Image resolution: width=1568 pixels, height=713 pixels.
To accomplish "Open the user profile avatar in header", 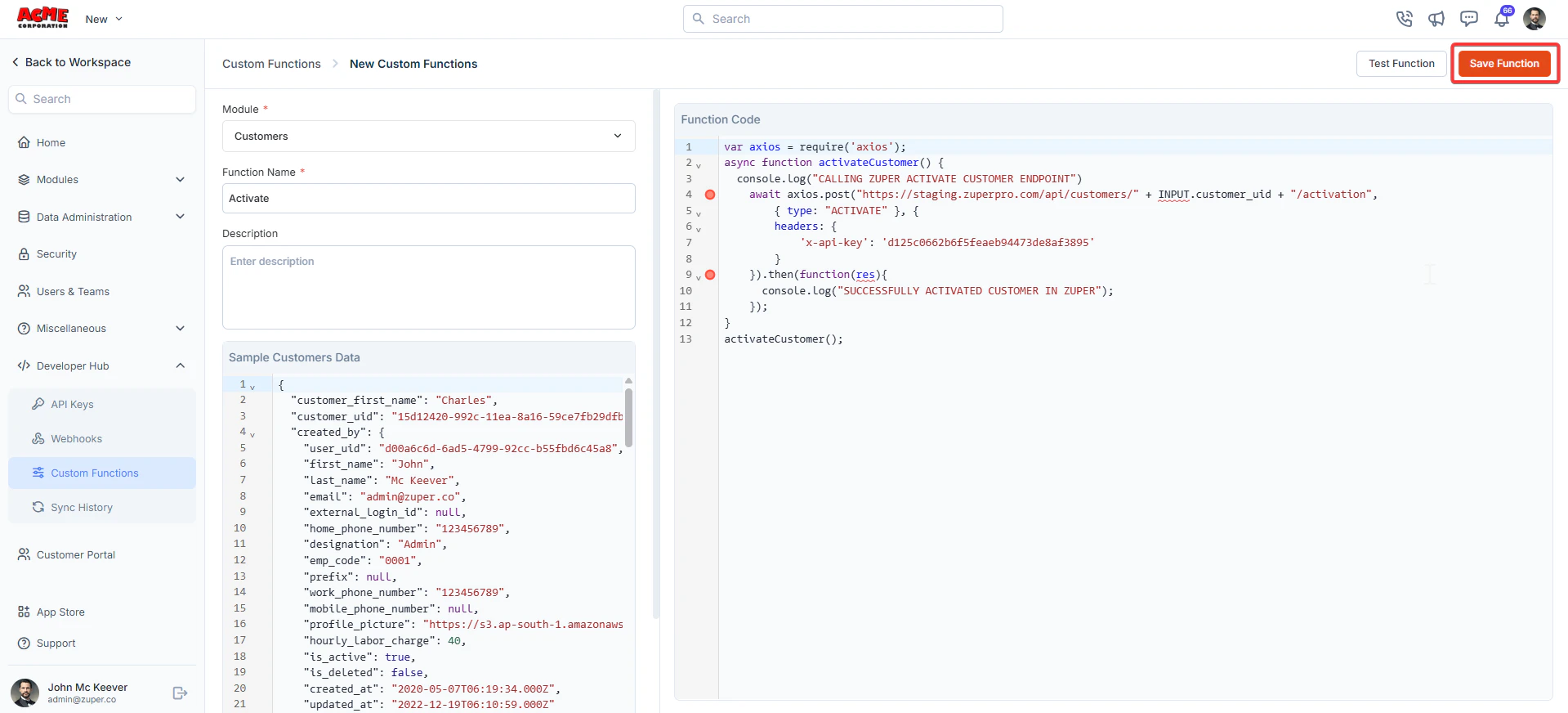I will [1534, 19].
